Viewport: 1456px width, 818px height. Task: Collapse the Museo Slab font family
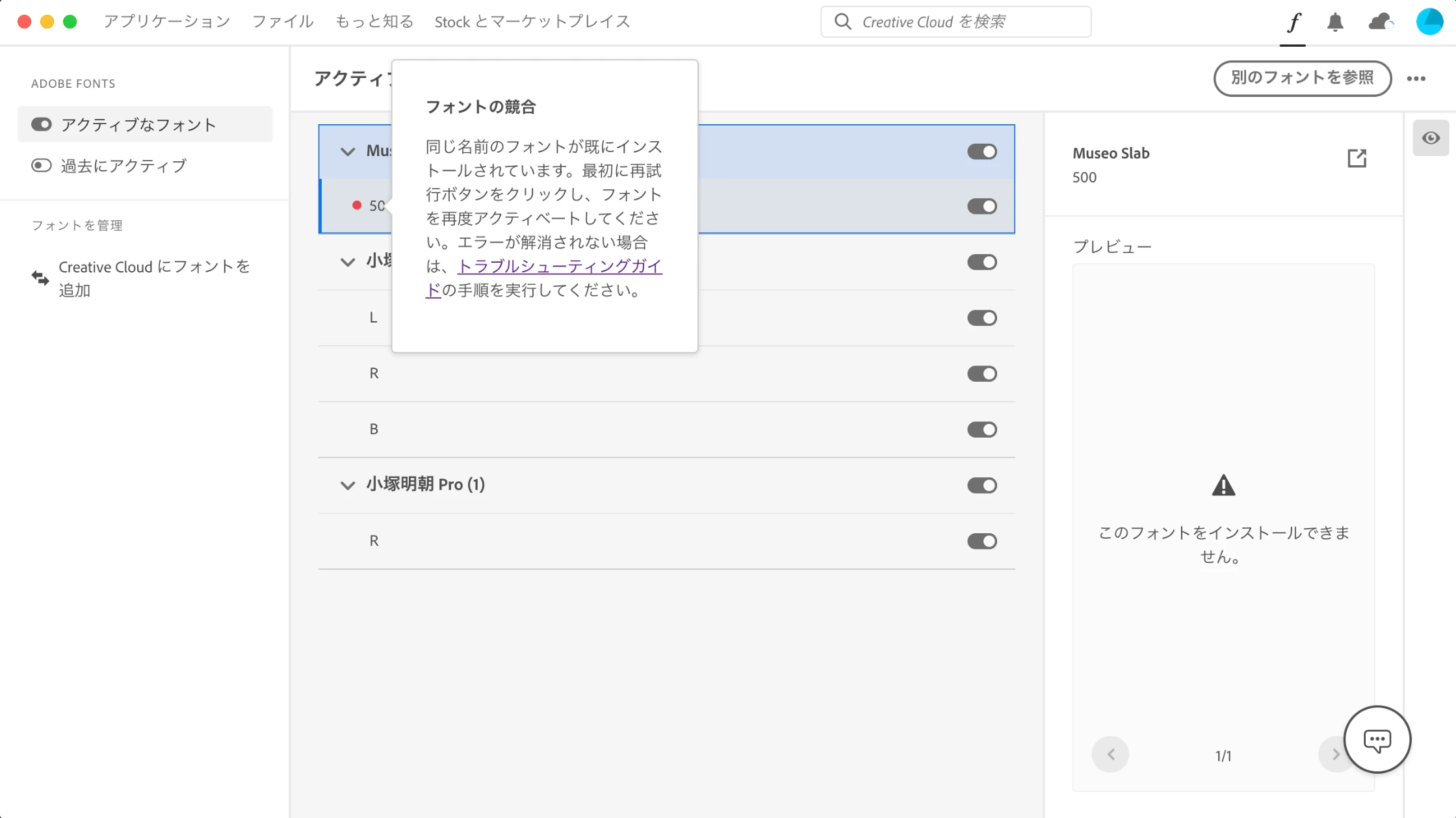(348, 152)
